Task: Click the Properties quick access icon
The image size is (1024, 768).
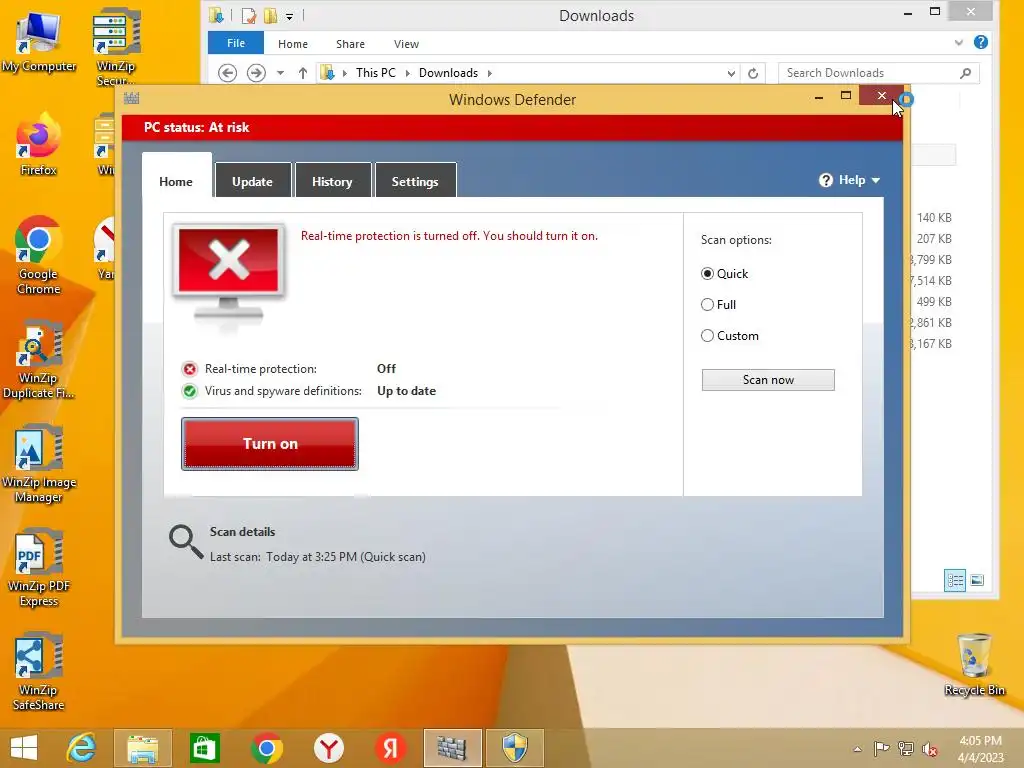Action: click(x=248, y=16)
